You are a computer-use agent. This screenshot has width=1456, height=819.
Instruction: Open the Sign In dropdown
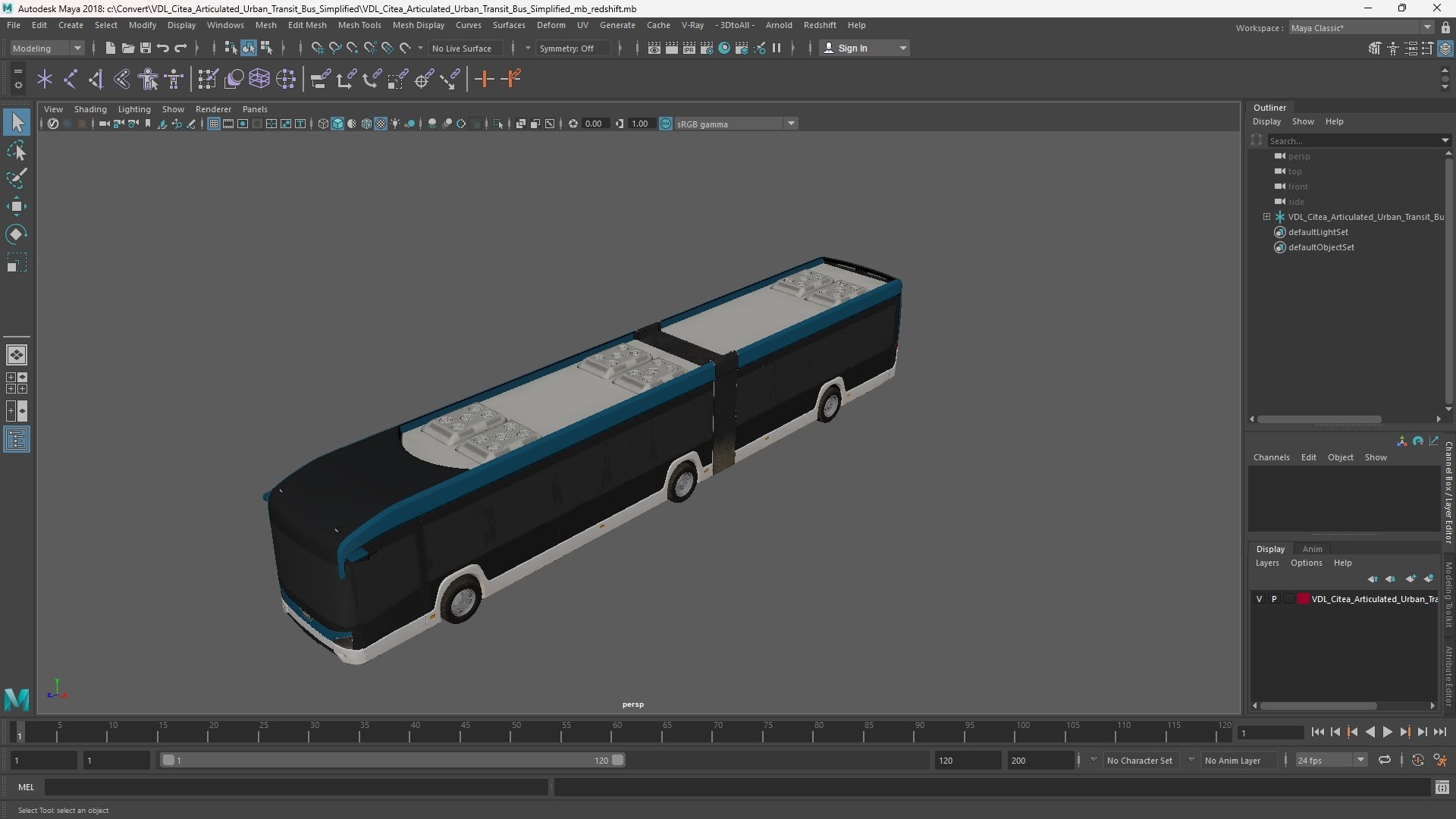click(864, 48)
